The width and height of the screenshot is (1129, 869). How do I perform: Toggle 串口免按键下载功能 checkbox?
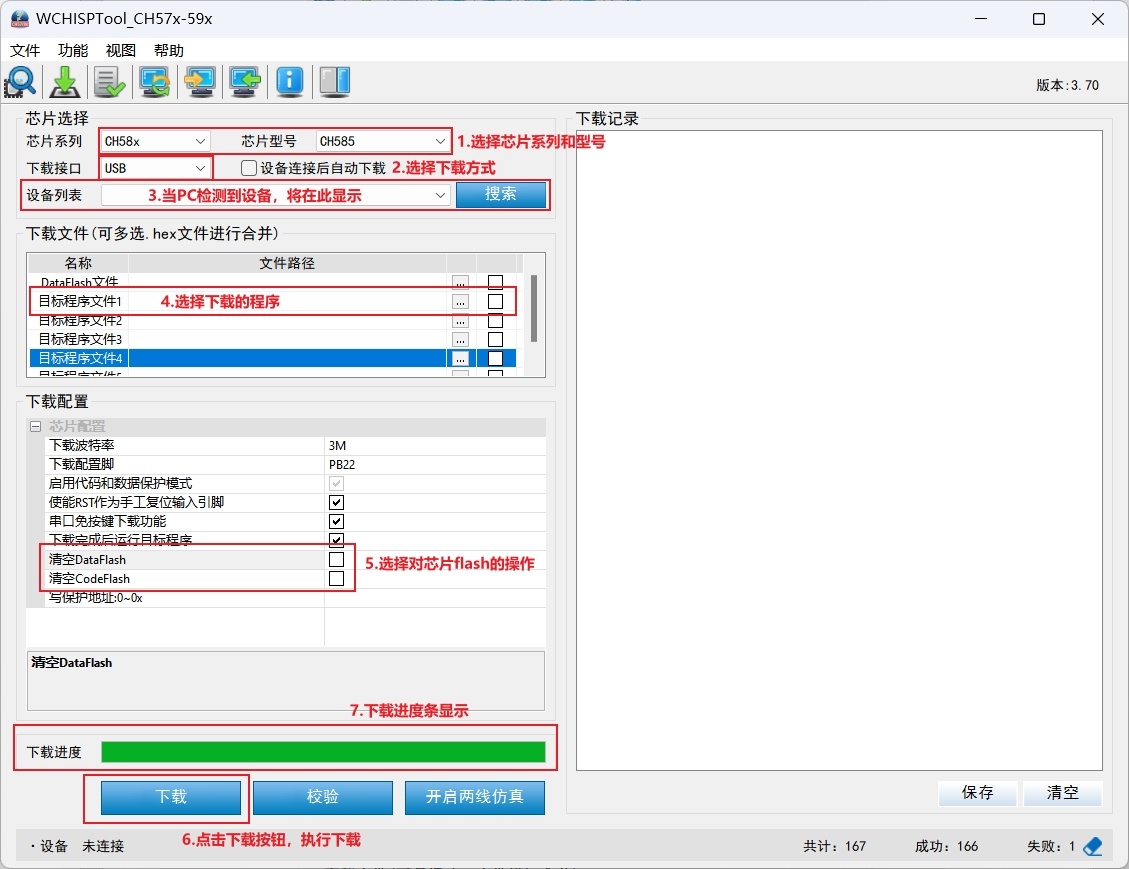[x=336, y=521]
